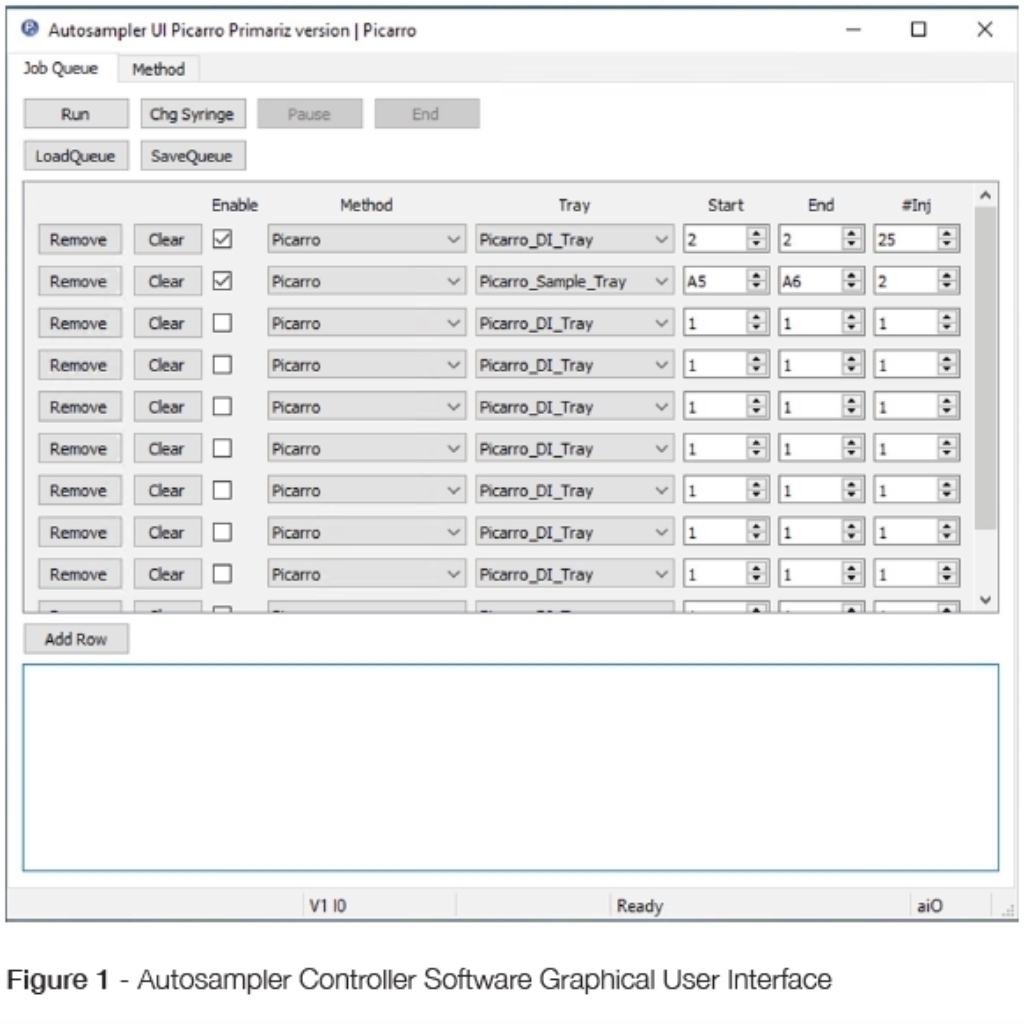Click the LoadQueue button
Image resolution: width=1024 pixels, height=1024 pixels.
(x=76, y=156)
